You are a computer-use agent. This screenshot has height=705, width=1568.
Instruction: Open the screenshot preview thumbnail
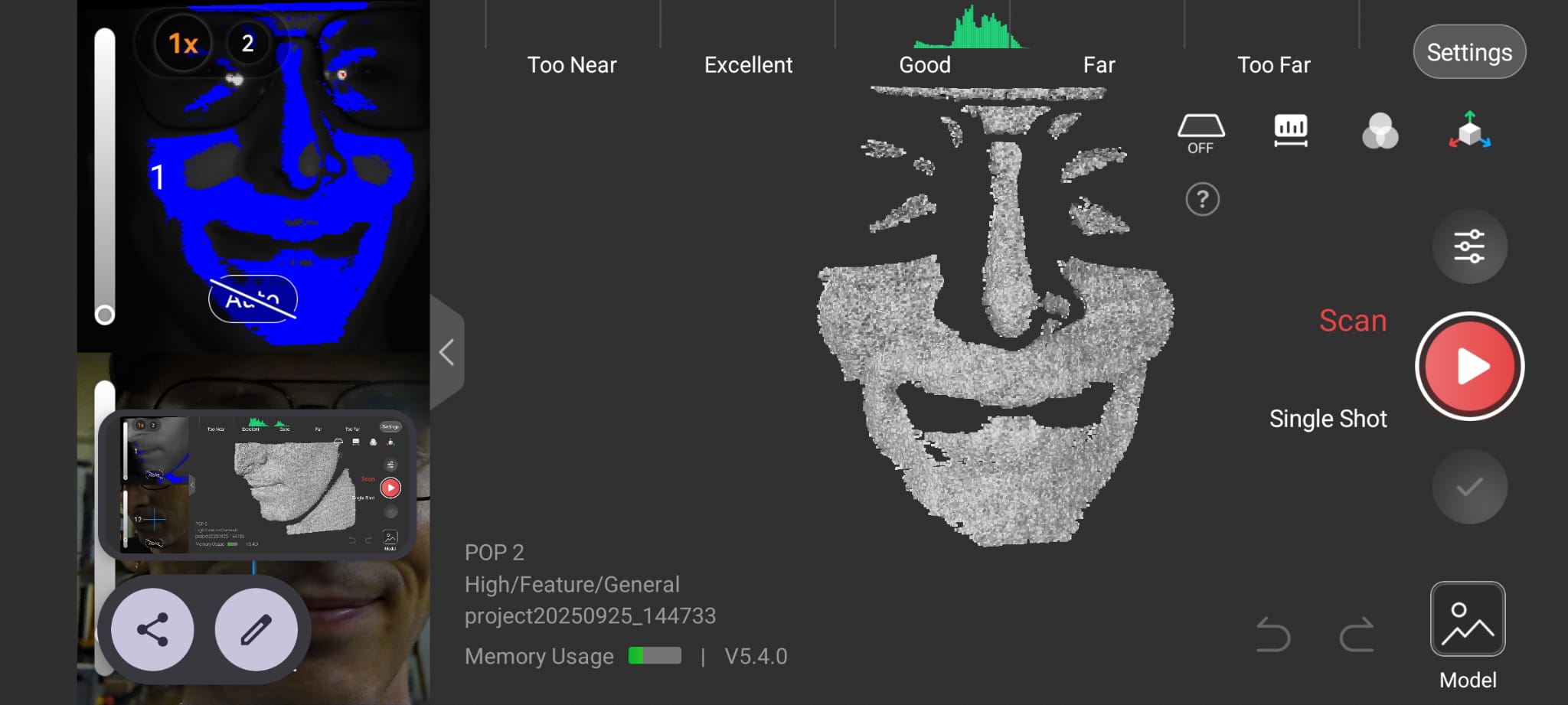pyautogui.click(x=258, y=485)
